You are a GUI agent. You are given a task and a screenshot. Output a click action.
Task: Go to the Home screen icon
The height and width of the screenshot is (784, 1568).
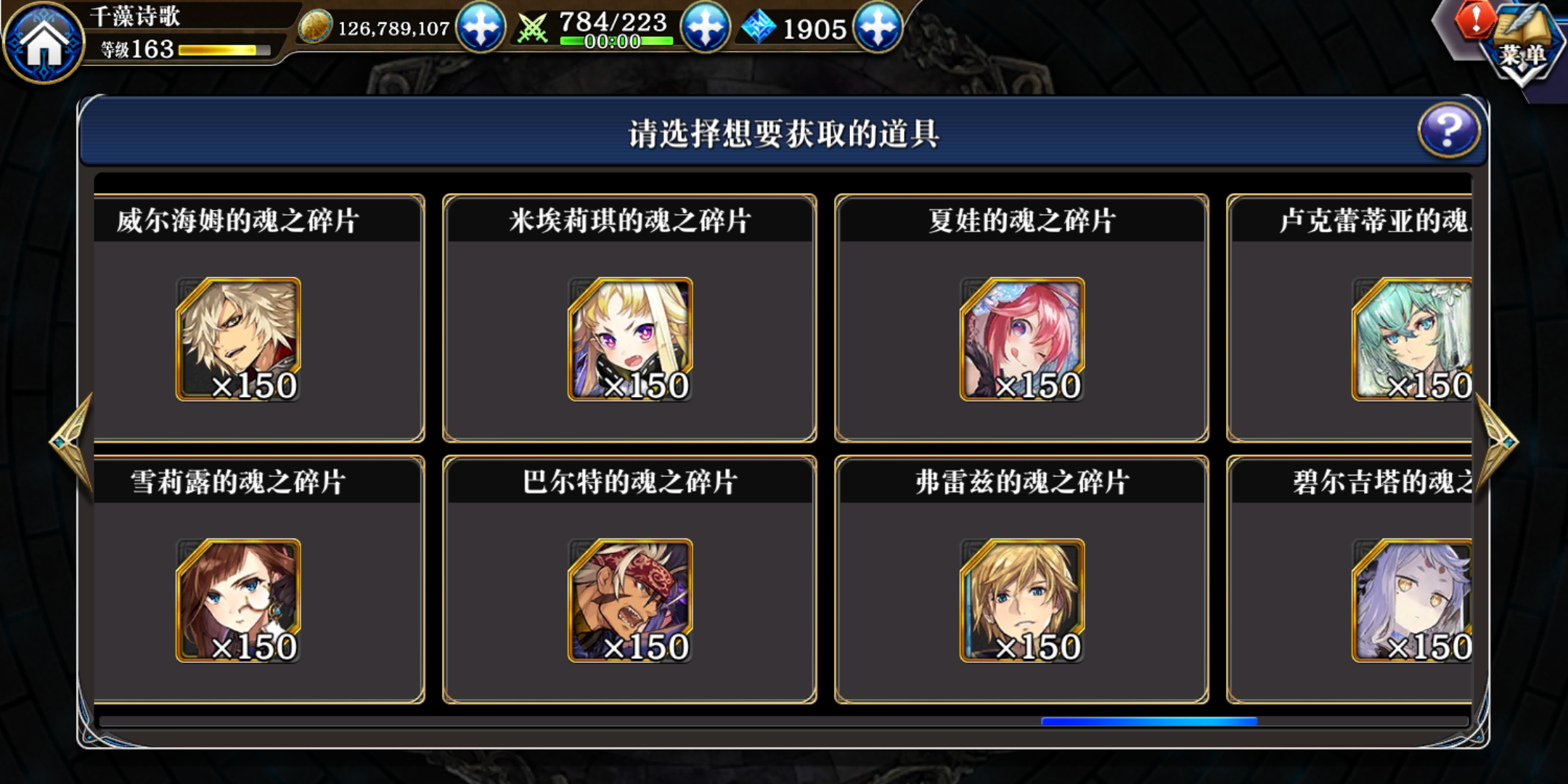tap(44, 42)
